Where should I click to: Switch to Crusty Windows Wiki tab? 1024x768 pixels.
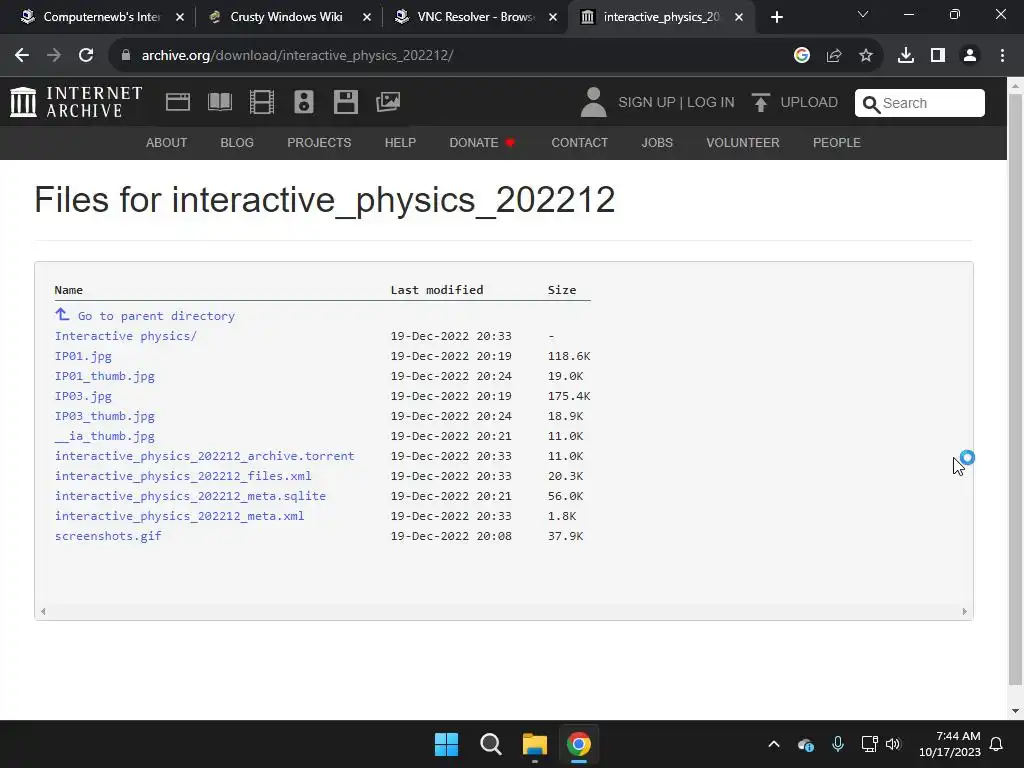tap(287, 17)
